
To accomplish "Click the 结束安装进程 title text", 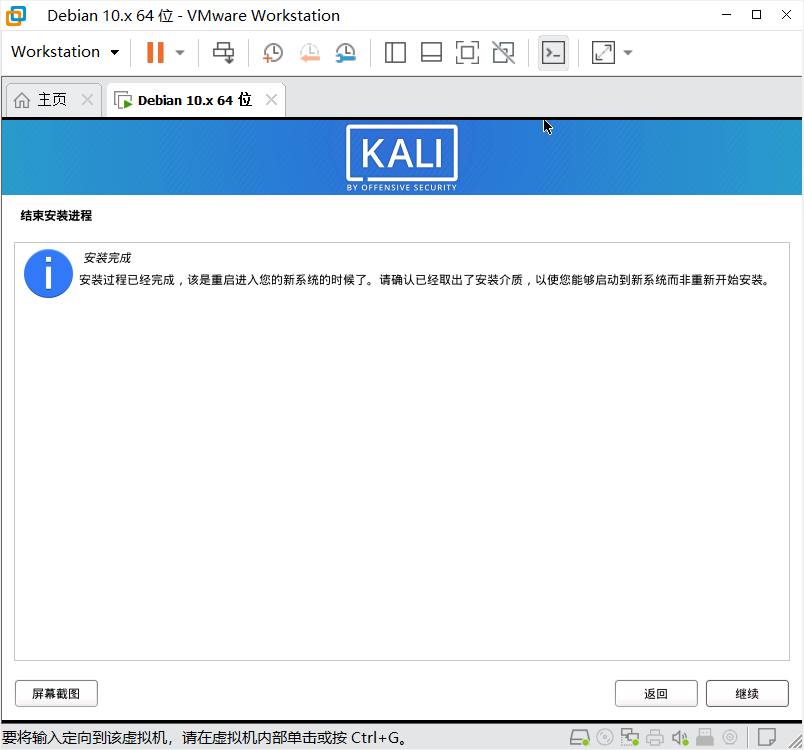I will click(x=56, y=215).
